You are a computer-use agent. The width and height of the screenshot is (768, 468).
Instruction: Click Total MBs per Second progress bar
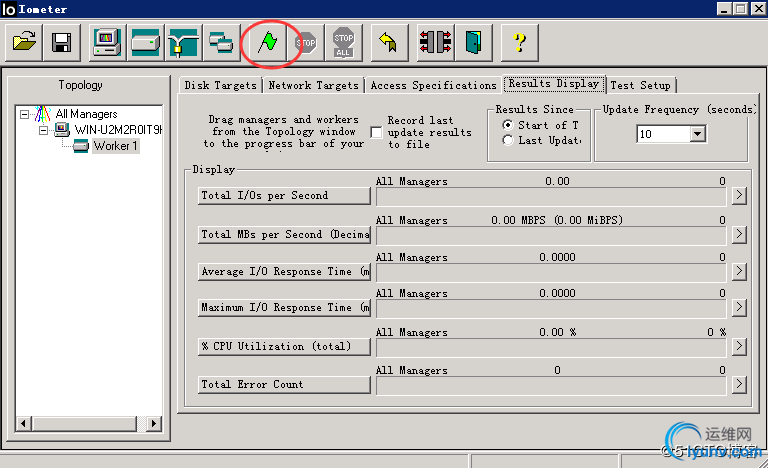click(x=551, y=235)
